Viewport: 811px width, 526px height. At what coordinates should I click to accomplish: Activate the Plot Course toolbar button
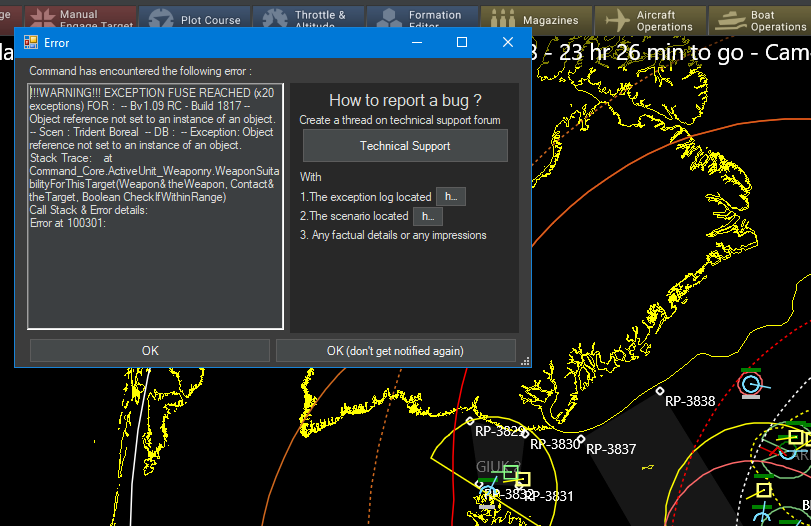pyautogui.click(x=194, y=20)
